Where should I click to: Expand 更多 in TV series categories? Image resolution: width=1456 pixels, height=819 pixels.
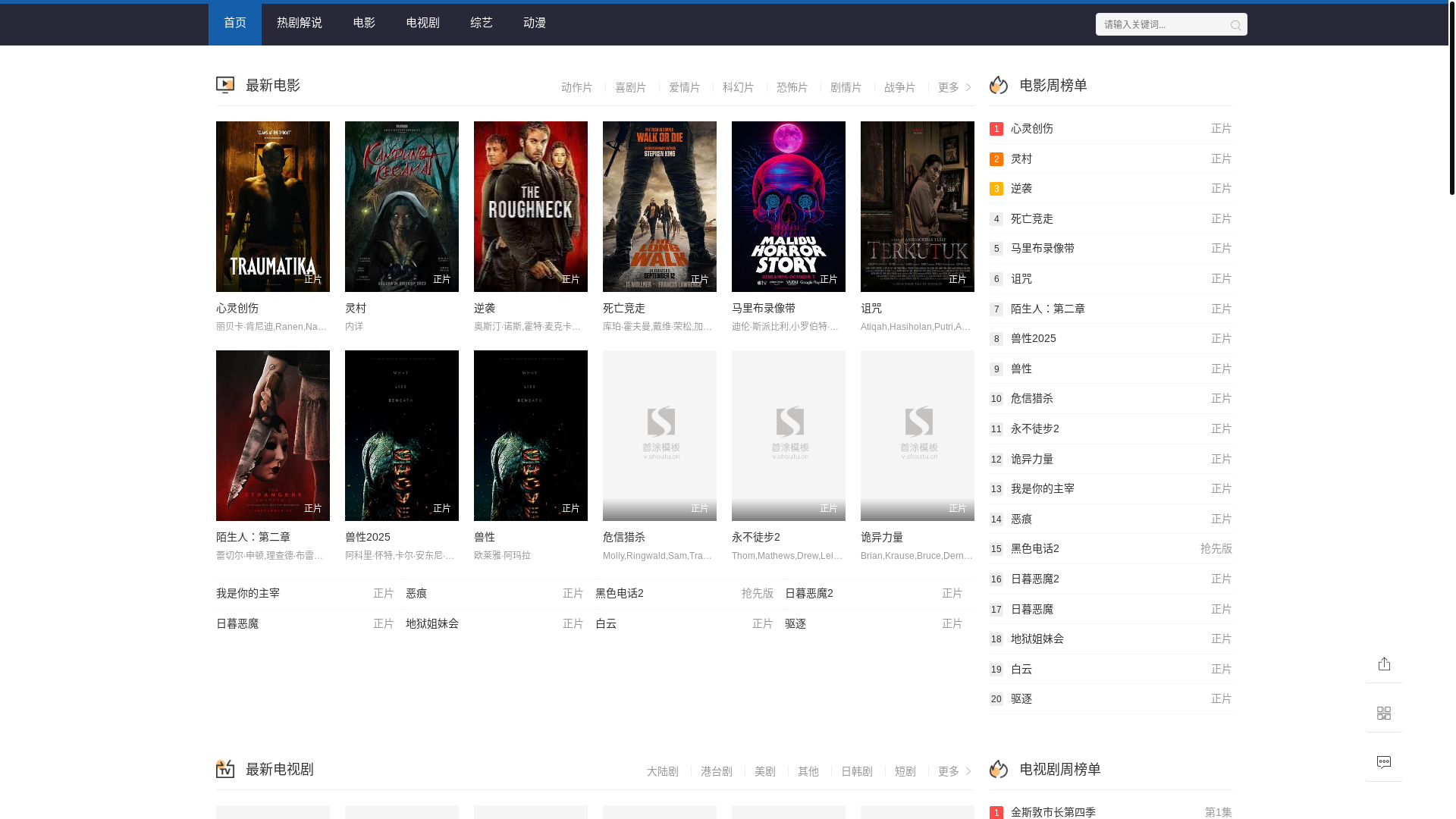(954, 771)
